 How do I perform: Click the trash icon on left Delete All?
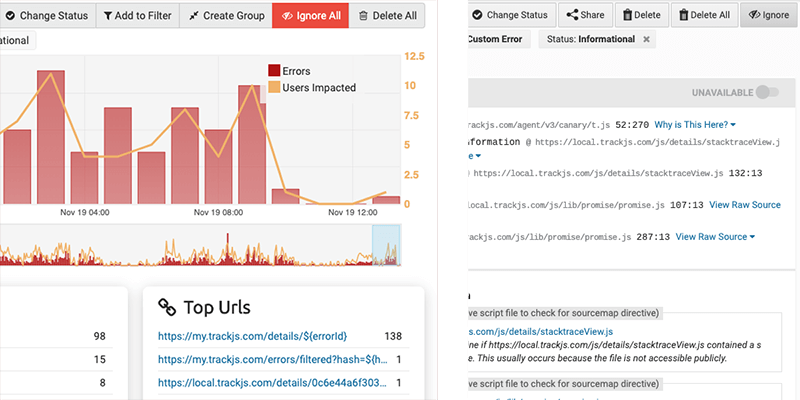click(x=363, y=16)
